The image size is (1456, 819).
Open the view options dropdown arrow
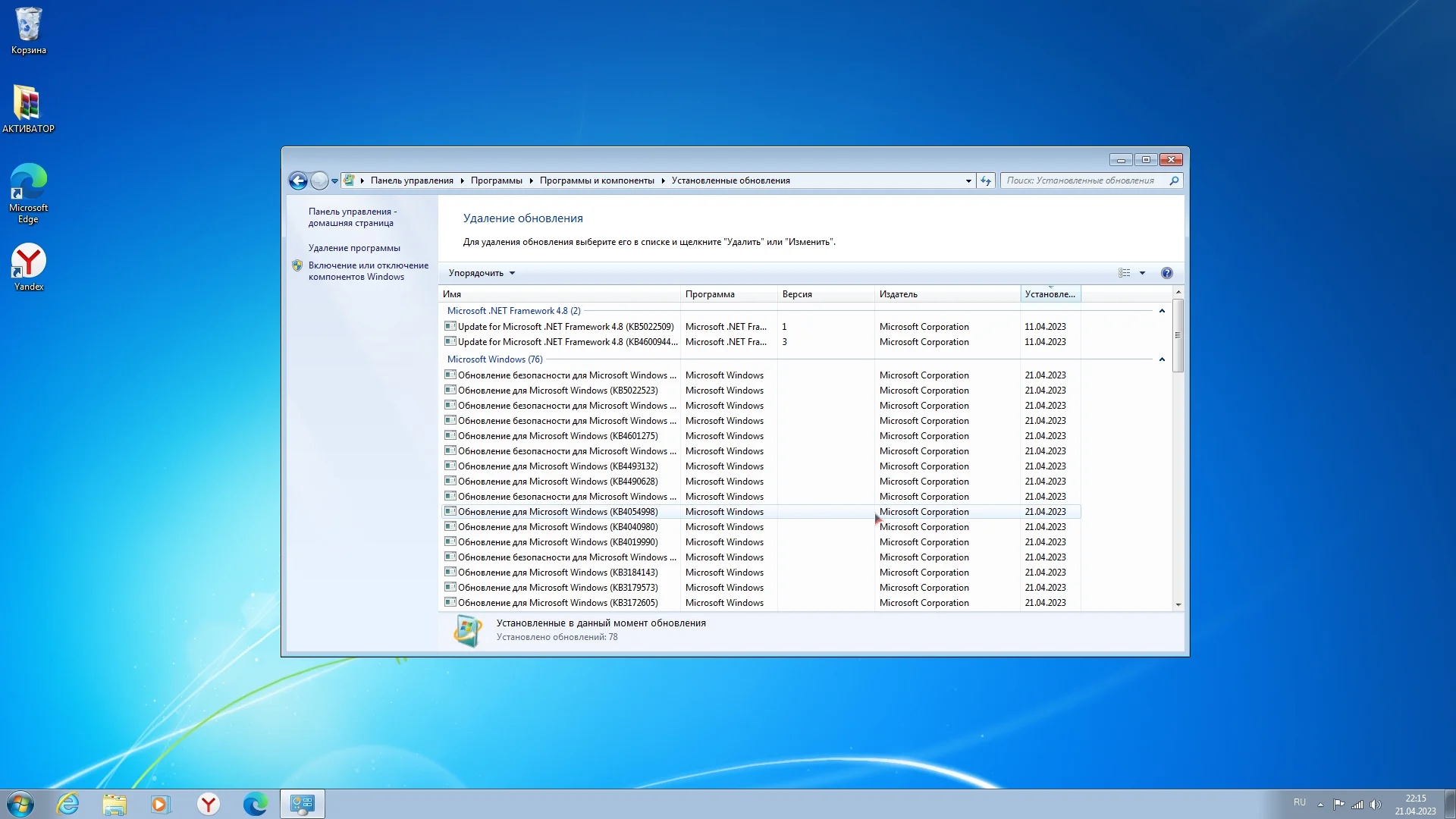[x=1142, y=273]
